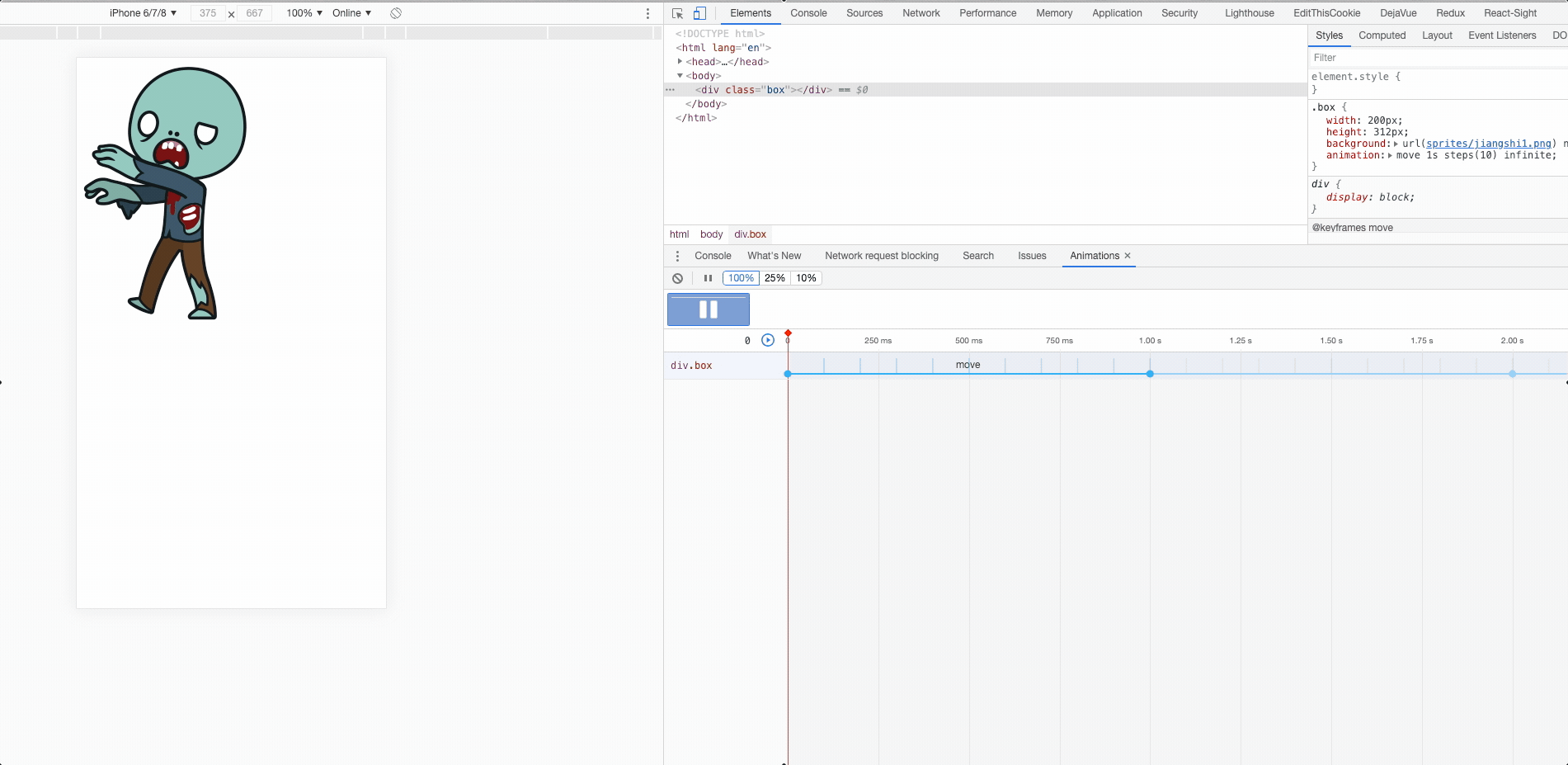Close the Animations drawer tab
This screenshot has width=1568, height=765.
tap(1128, 256)
